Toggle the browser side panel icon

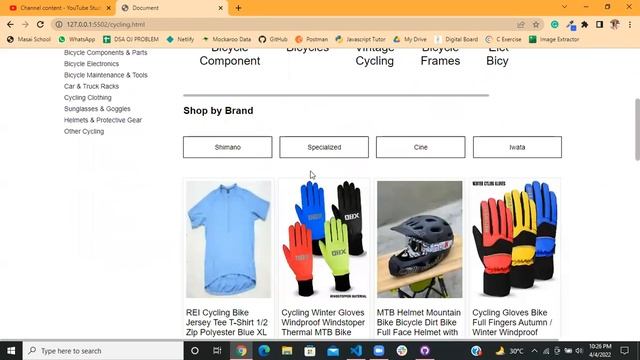click(599, 24)
